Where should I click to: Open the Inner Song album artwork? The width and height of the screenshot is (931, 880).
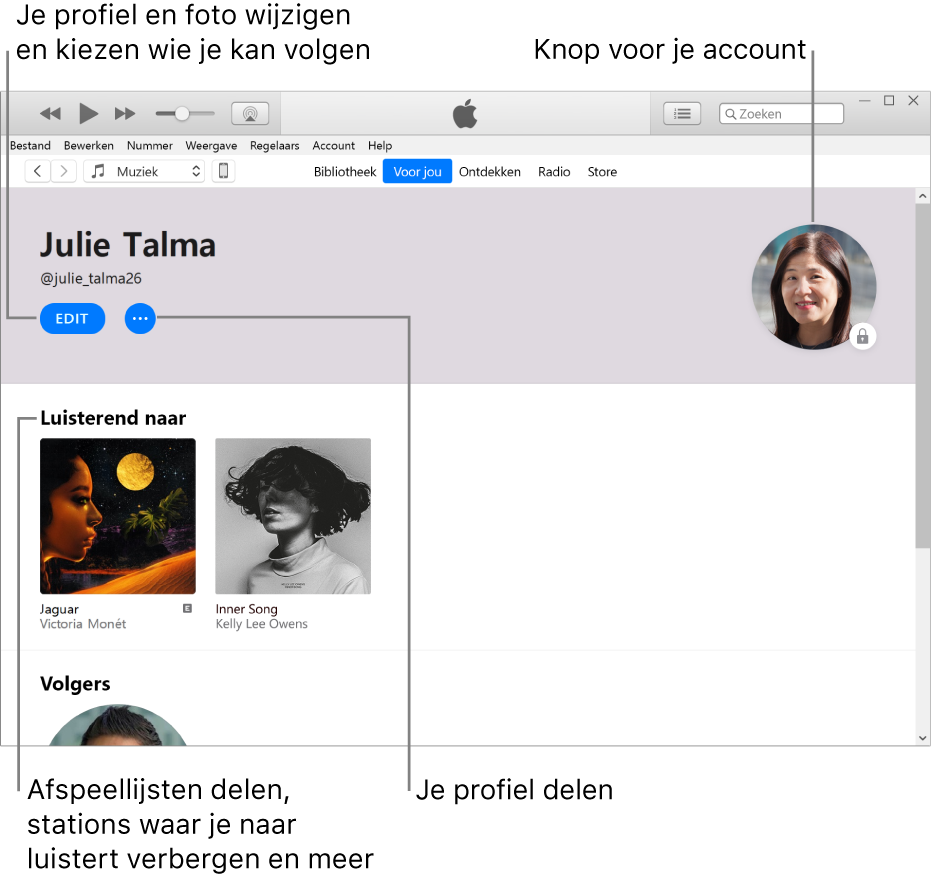[x=293, y=516]
